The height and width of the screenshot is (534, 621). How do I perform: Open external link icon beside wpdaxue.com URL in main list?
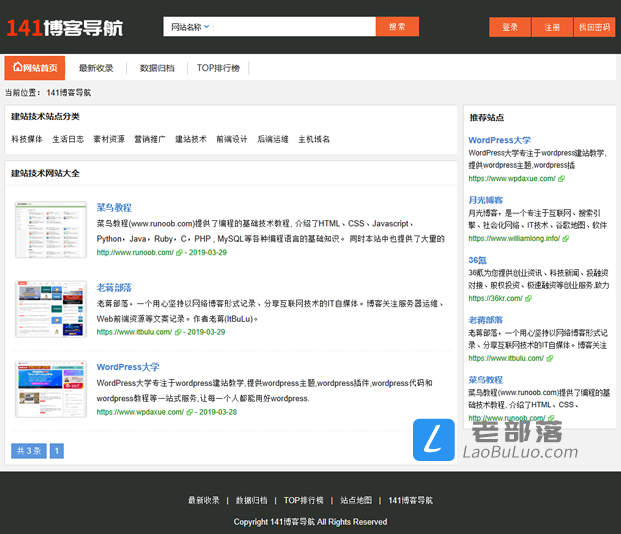(x=189, y=412)
